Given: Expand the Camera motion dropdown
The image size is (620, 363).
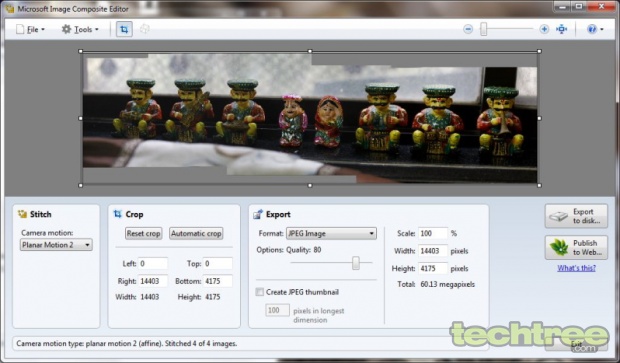Looking at the screenshot, I should [x=56, y=245].
